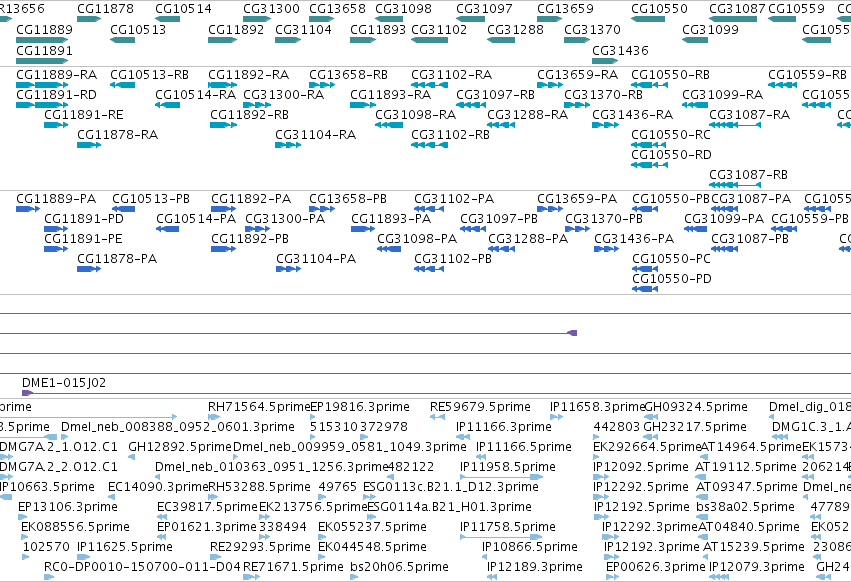The width and height of the screenshot is (851, 582).
Task: Select protein CG13659-PA
Action: pos(550,208)
